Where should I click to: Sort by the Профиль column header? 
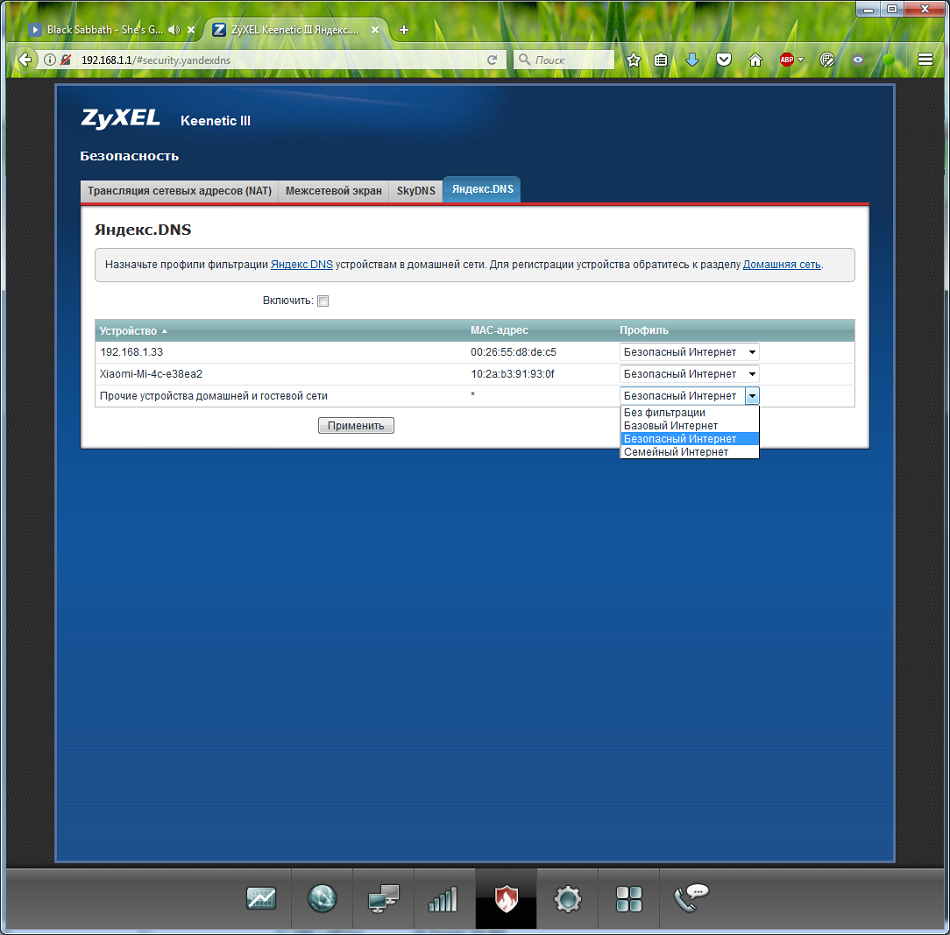pos(644,330)
